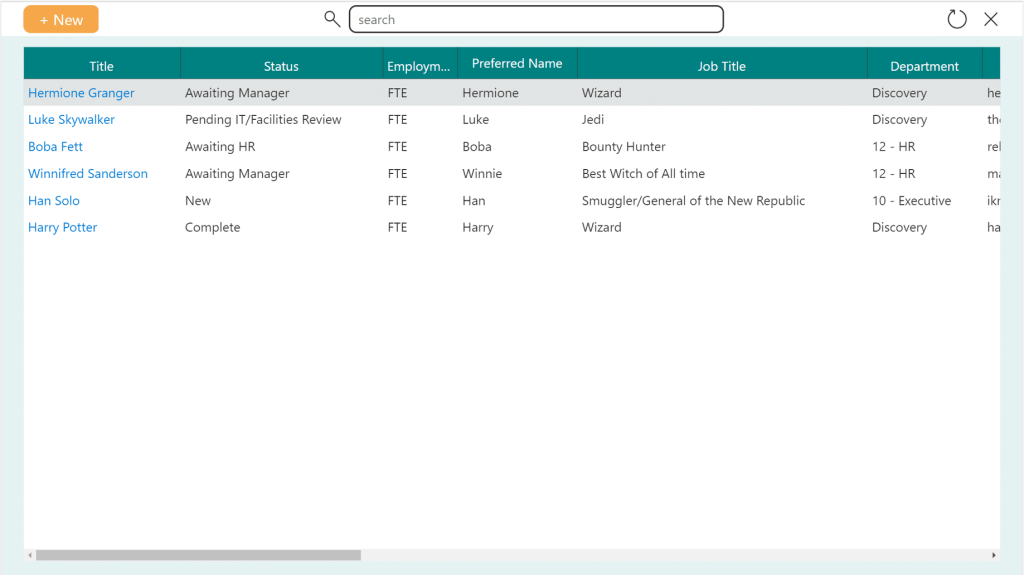Click Discovery department in Harry Potter's row
The height and width of the screenshot is (575, 1024).
[899, 227]
